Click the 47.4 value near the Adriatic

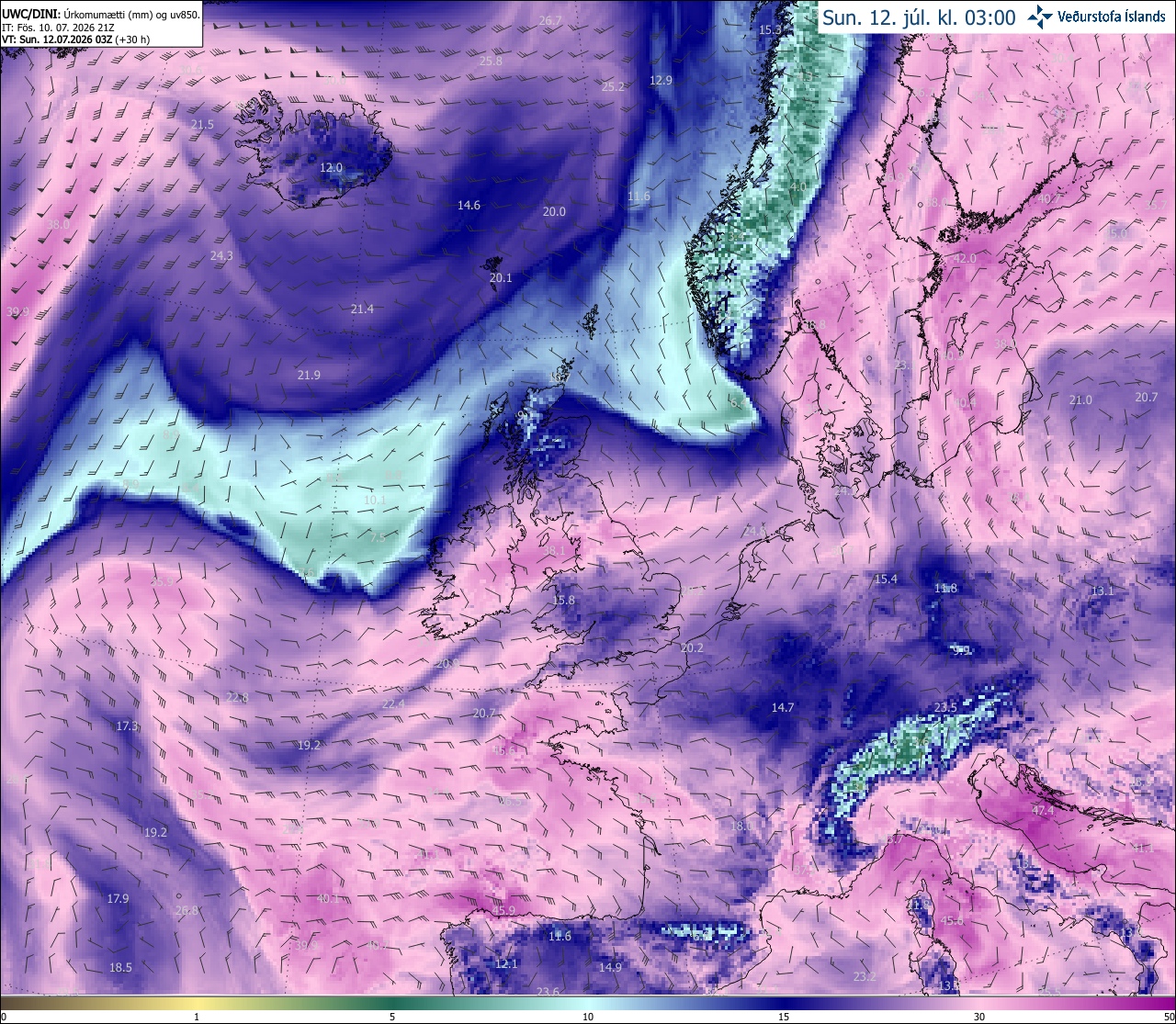click(x=1043, y=811)
